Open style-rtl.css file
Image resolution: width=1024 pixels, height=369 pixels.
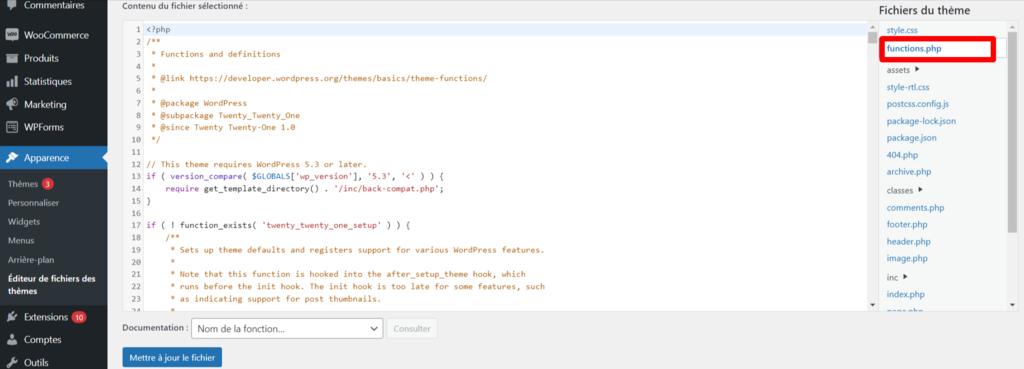tap(908, 87)
